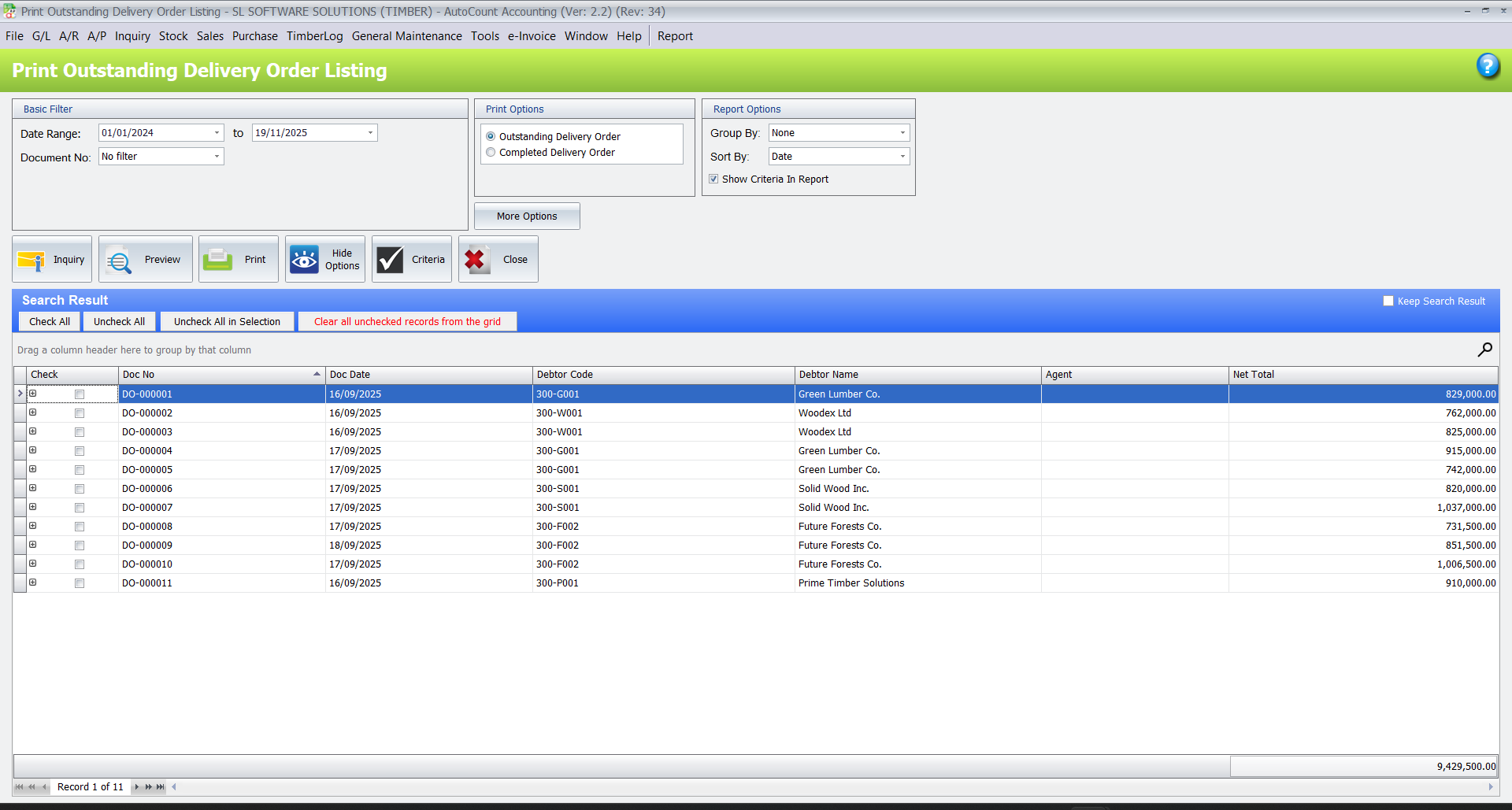Expand the DO-000005 row details

[x=32, y=470]
